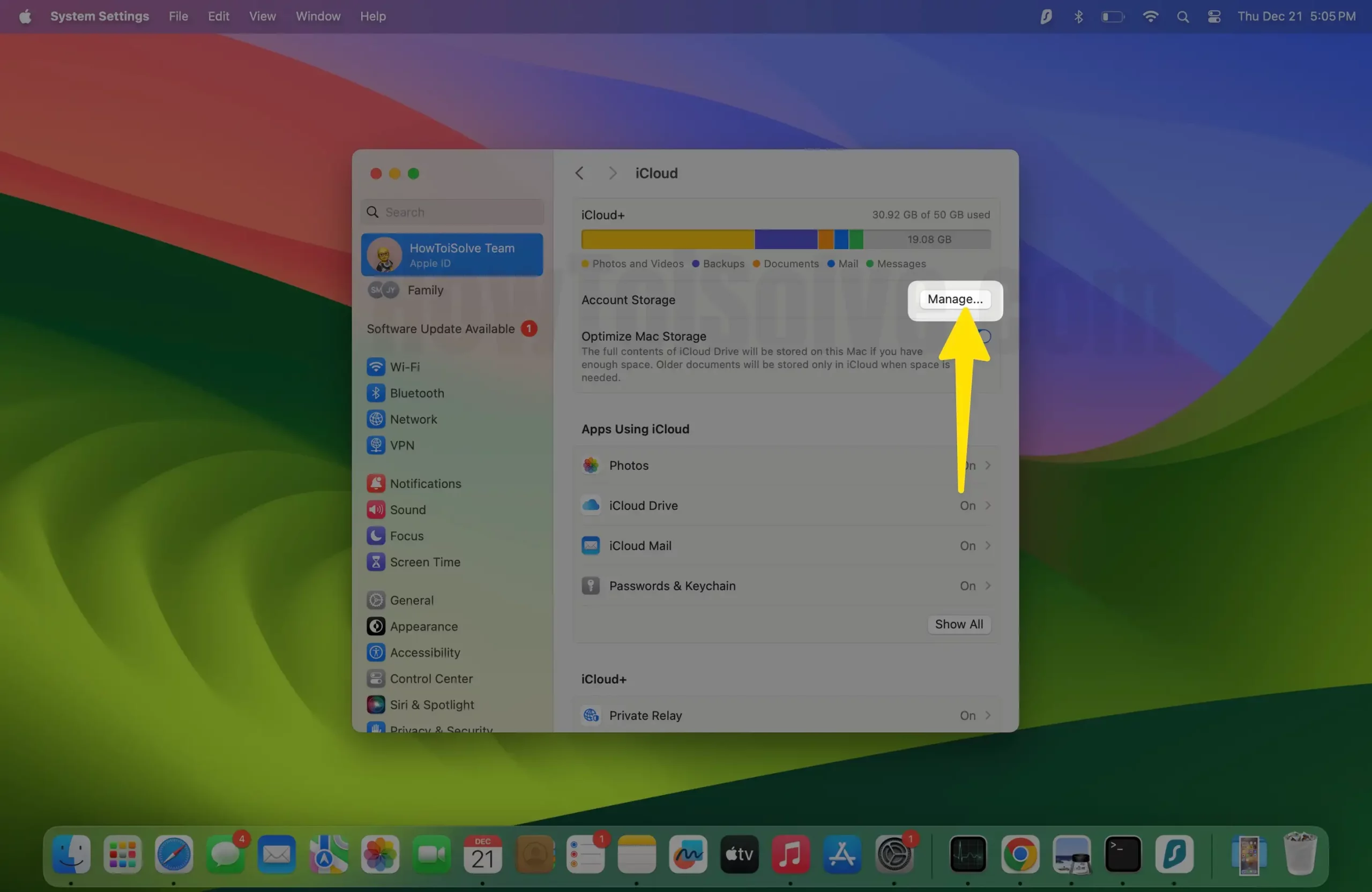Open Software Update Available notice
The height and width of the screenshot is (892, 1372).
coord(452,328)
